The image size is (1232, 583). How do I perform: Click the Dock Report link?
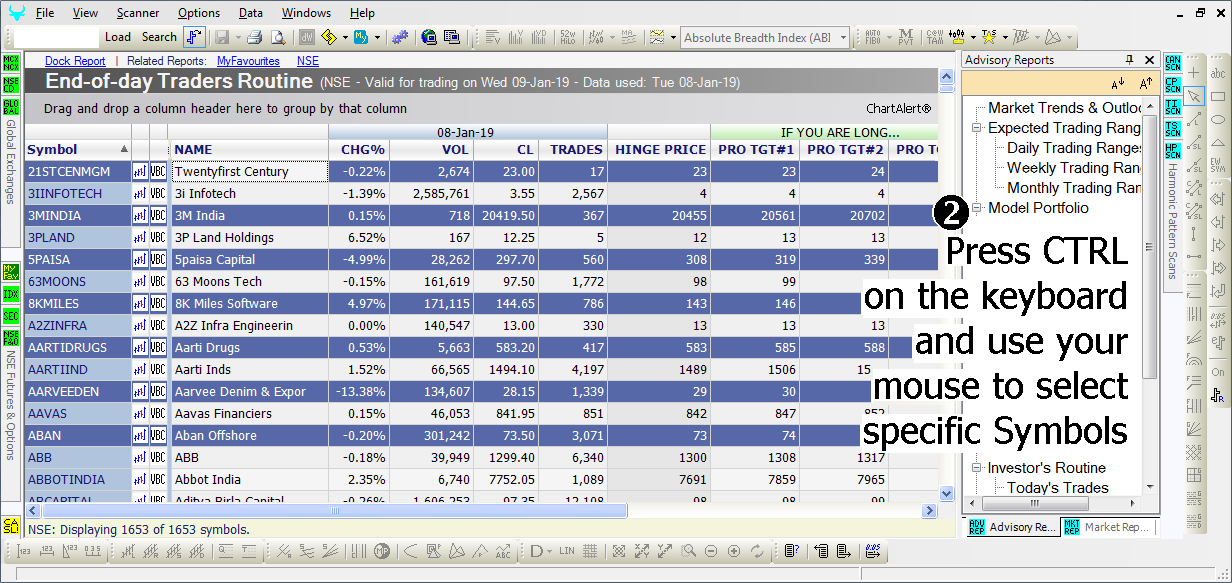(x=75, y=61)
